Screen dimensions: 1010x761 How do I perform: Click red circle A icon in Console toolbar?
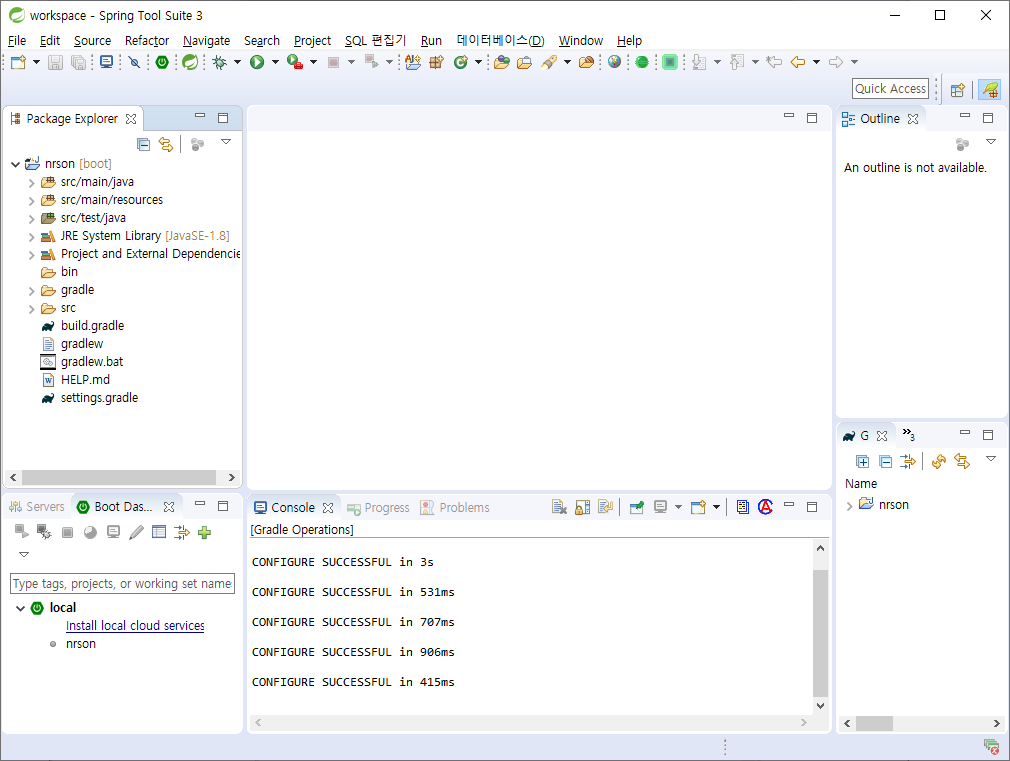tap(765, 507)
